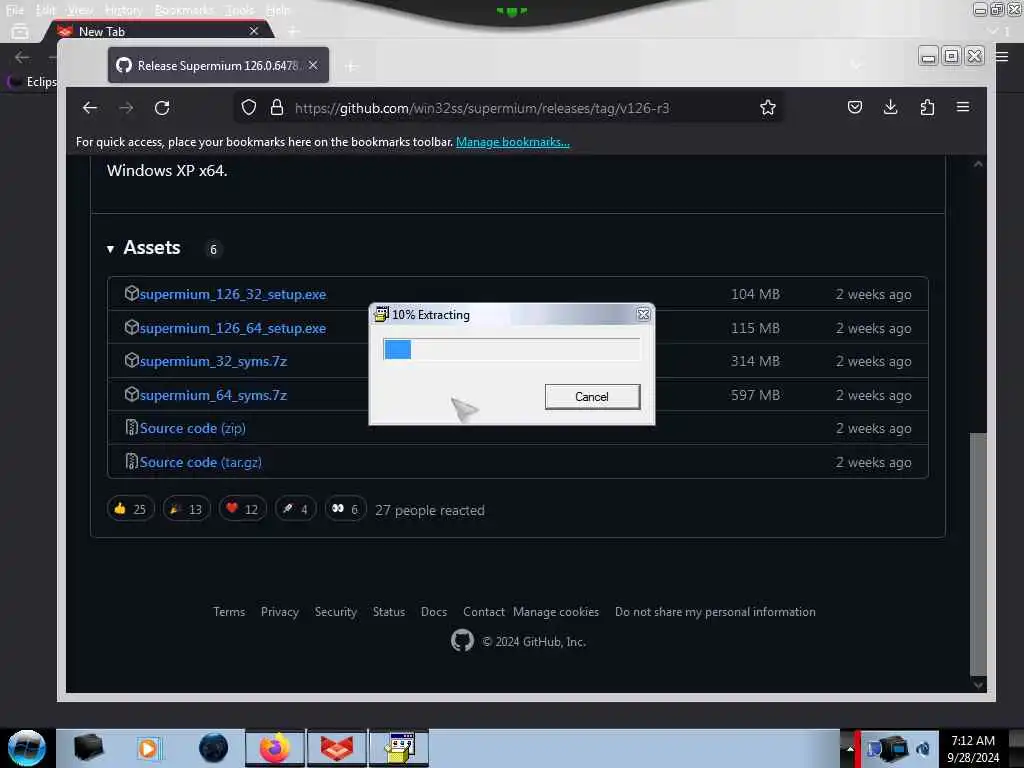
Task: Open the Contact footer link
Action: (484, 612)
